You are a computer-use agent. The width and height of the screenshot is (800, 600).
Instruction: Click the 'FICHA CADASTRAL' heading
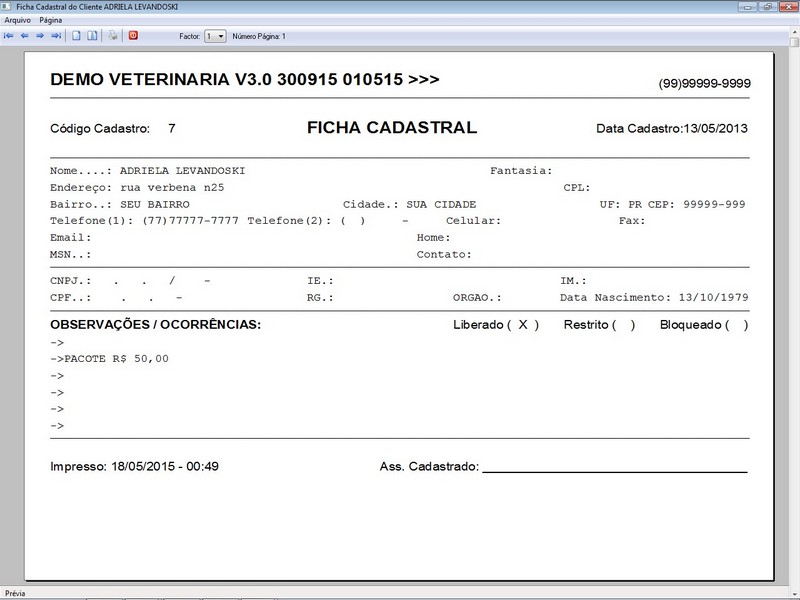[392, 128]
